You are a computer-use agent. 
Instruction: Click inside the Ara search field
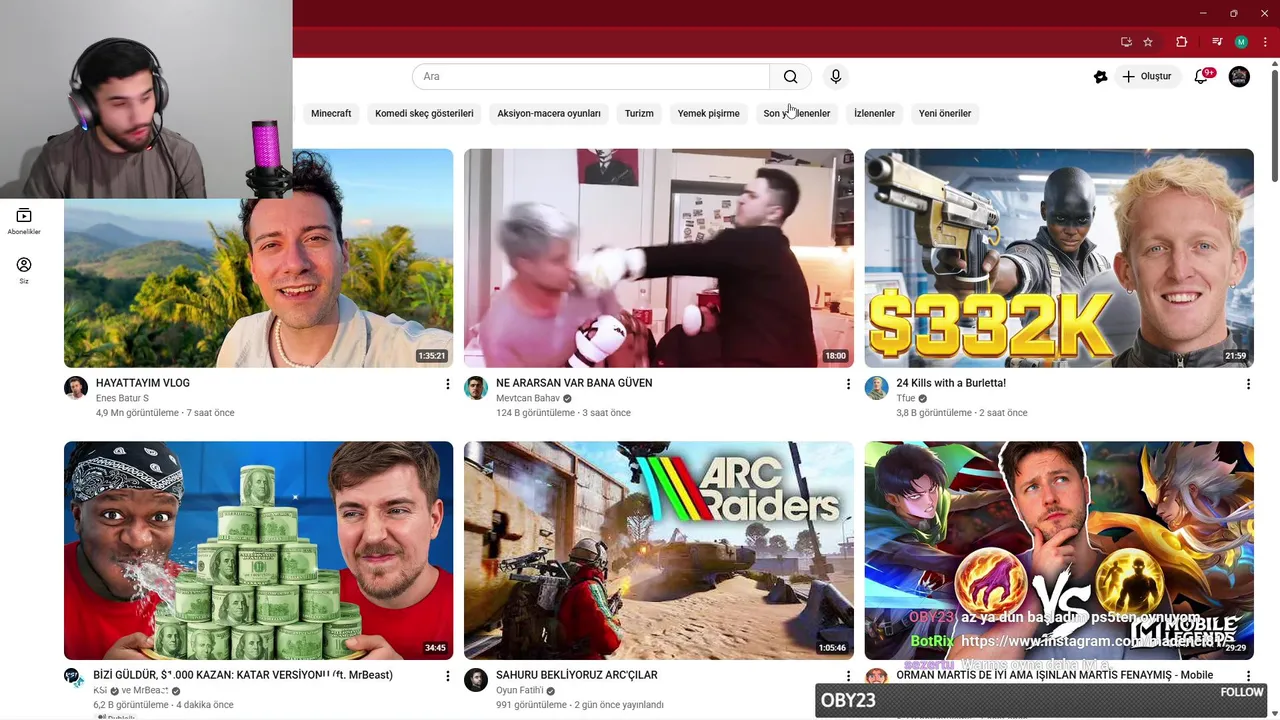591,77
